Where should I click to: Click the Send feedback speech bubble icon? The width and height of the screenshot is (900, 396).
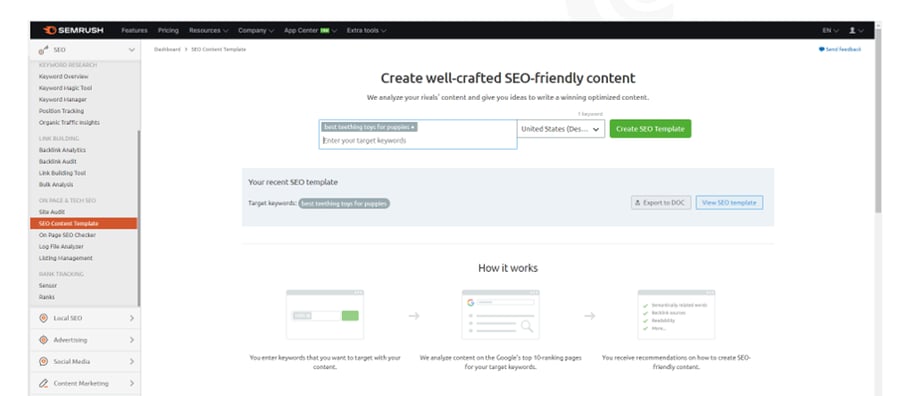(x=821, y=49)
